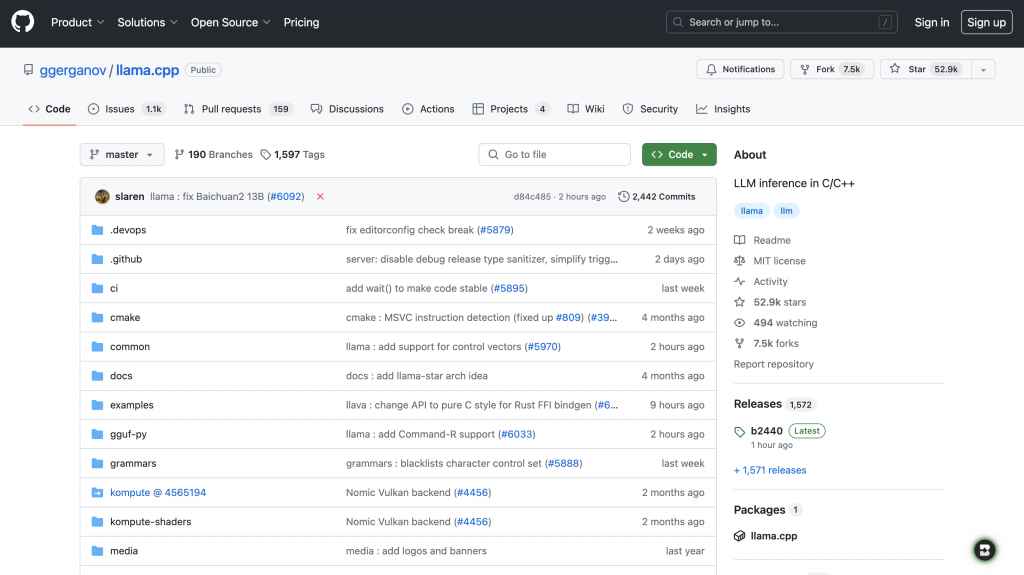Switch to the Security tab

tap(650, 109)
